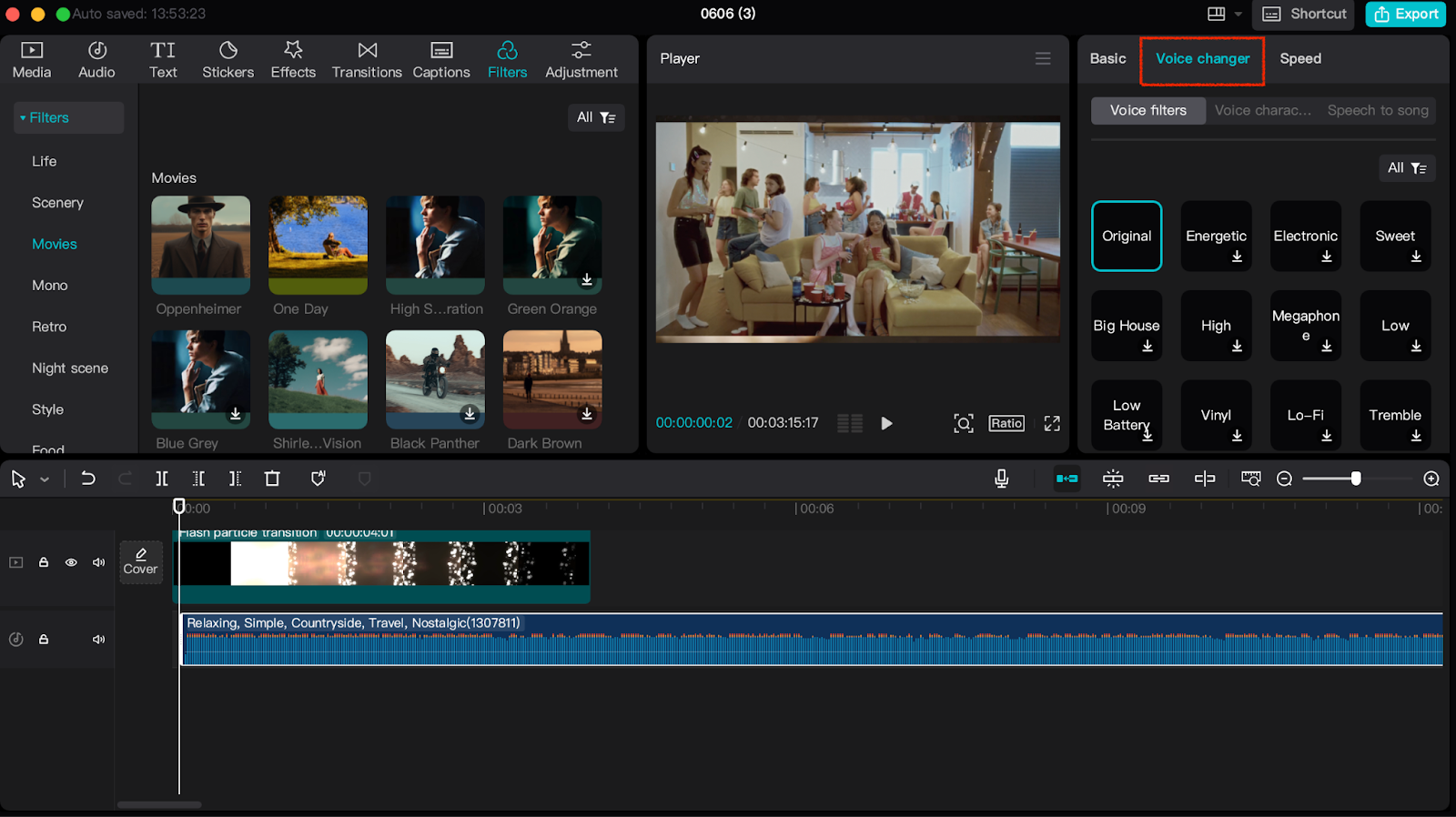Open the Filters tab

pos(507,60)
